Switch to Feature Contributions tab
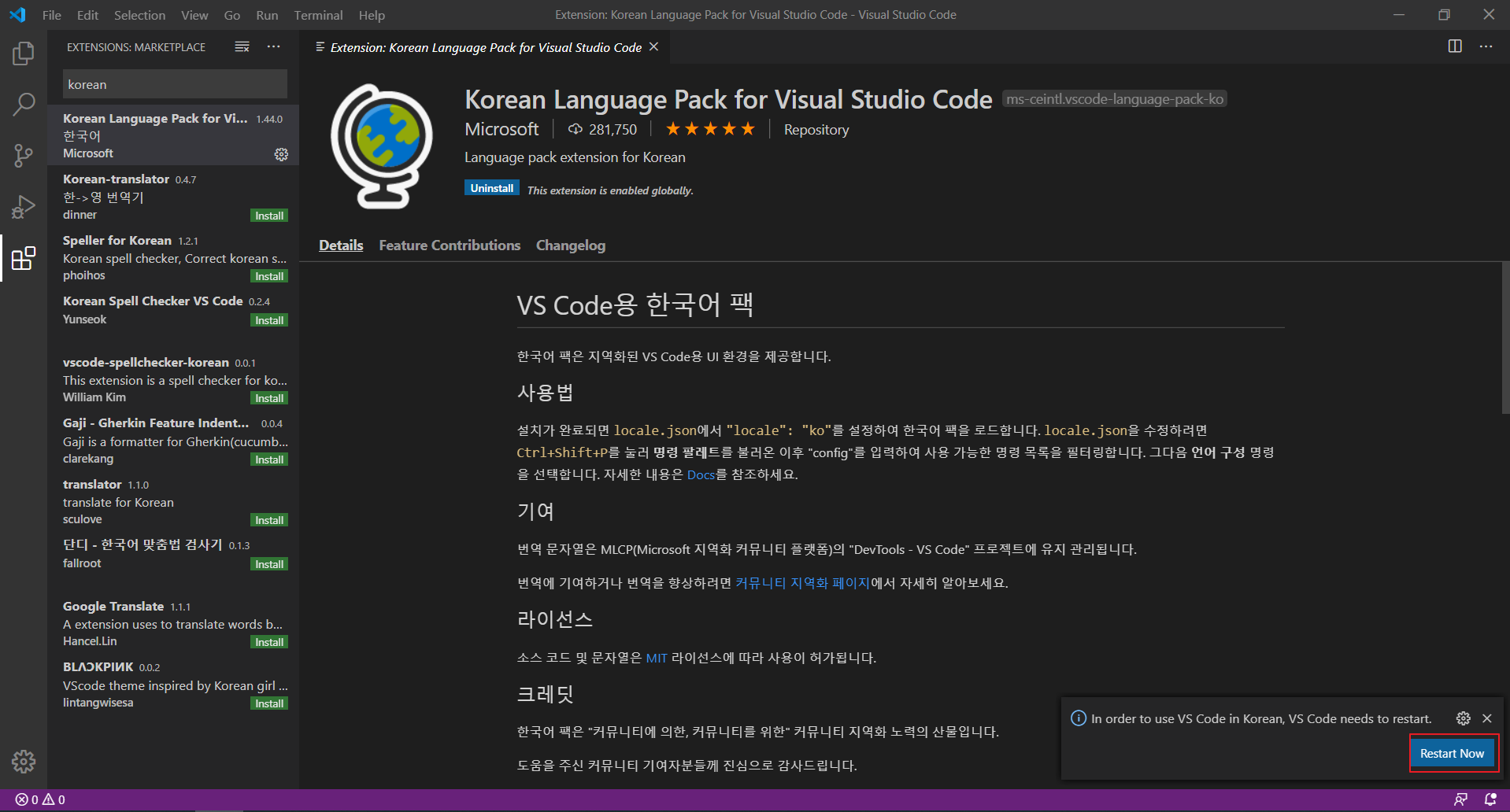Screen dimensions: 1510x812 pyautogui.click(x=450, y=245)
